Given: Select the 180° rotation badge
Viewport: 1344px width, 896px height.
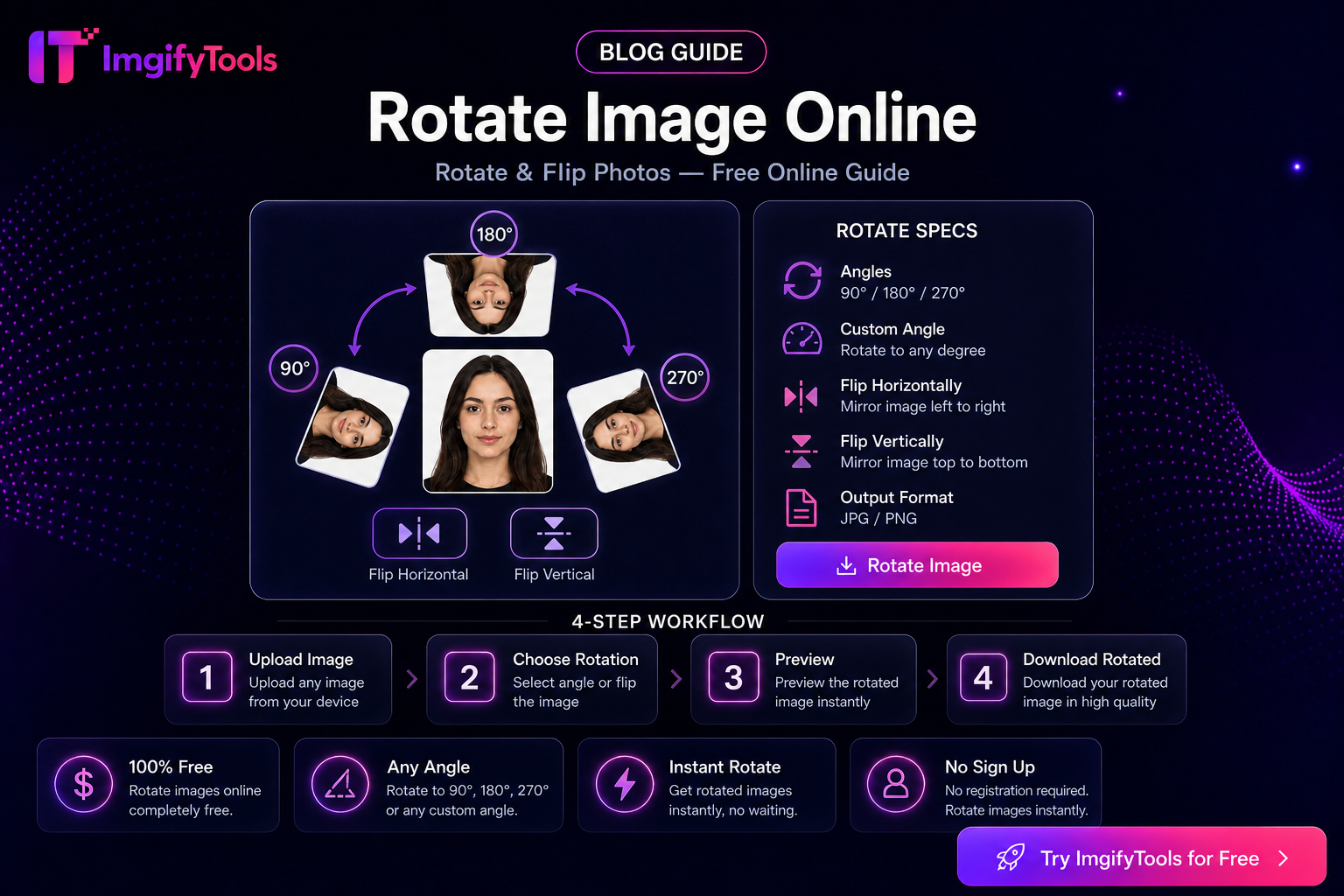Looking at the screenshot, I should (494, 234).
